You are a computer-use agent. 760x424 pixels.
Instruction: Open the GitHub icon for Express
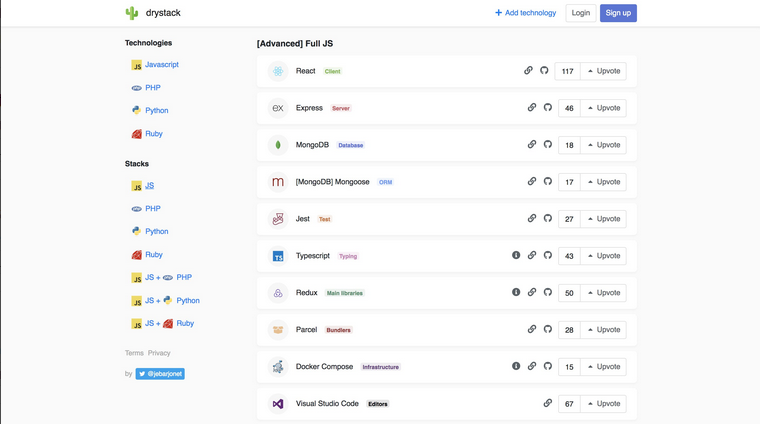[x=548, y=107]
